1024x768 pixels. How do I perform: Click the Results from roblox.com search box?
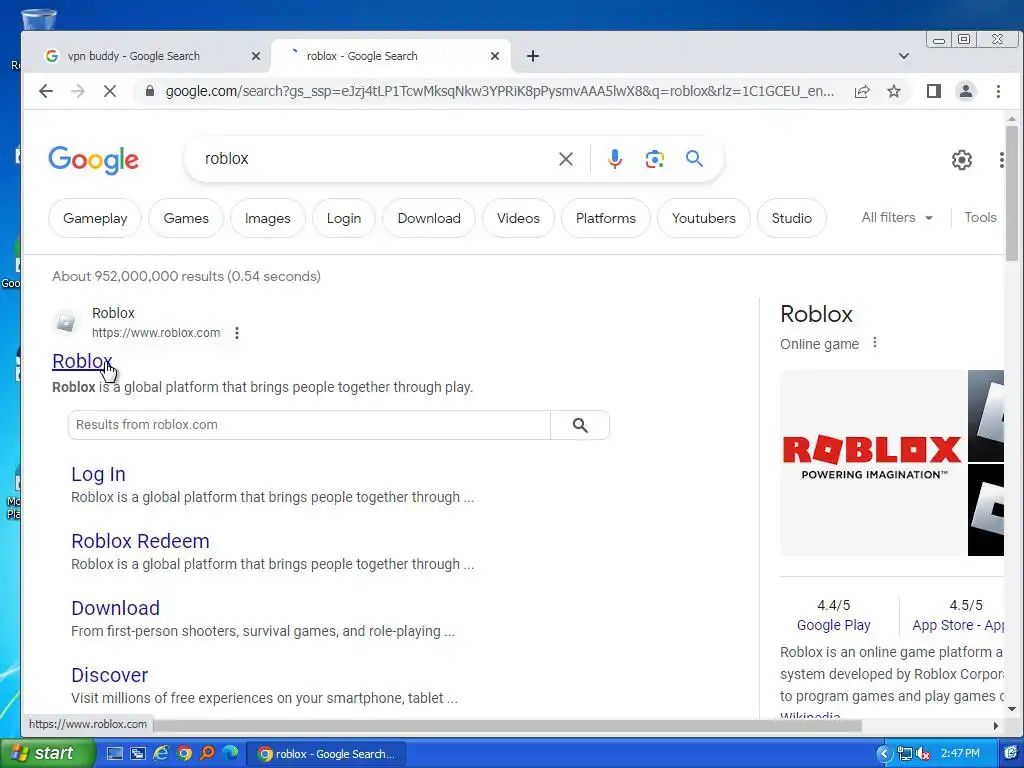(x=309, y=425)
